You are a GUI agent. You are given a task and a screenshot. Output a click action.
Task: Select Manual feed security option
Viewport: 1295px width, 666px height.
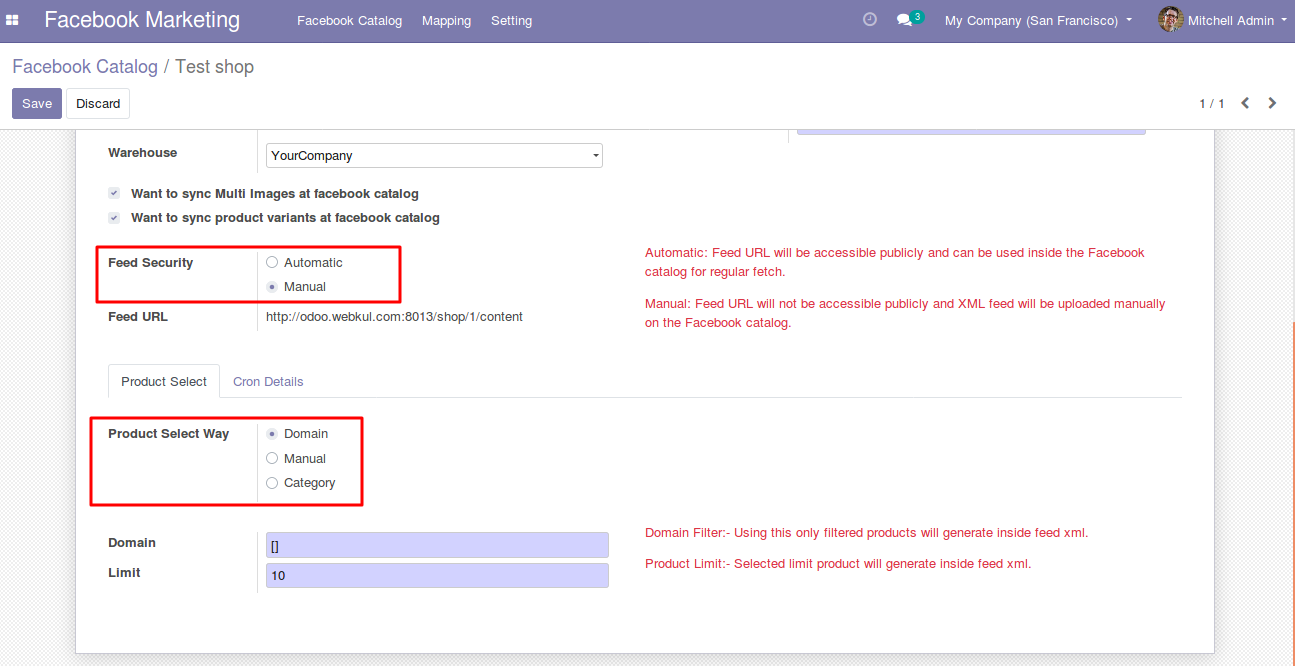pyautogui.click(x=272, y=286)
